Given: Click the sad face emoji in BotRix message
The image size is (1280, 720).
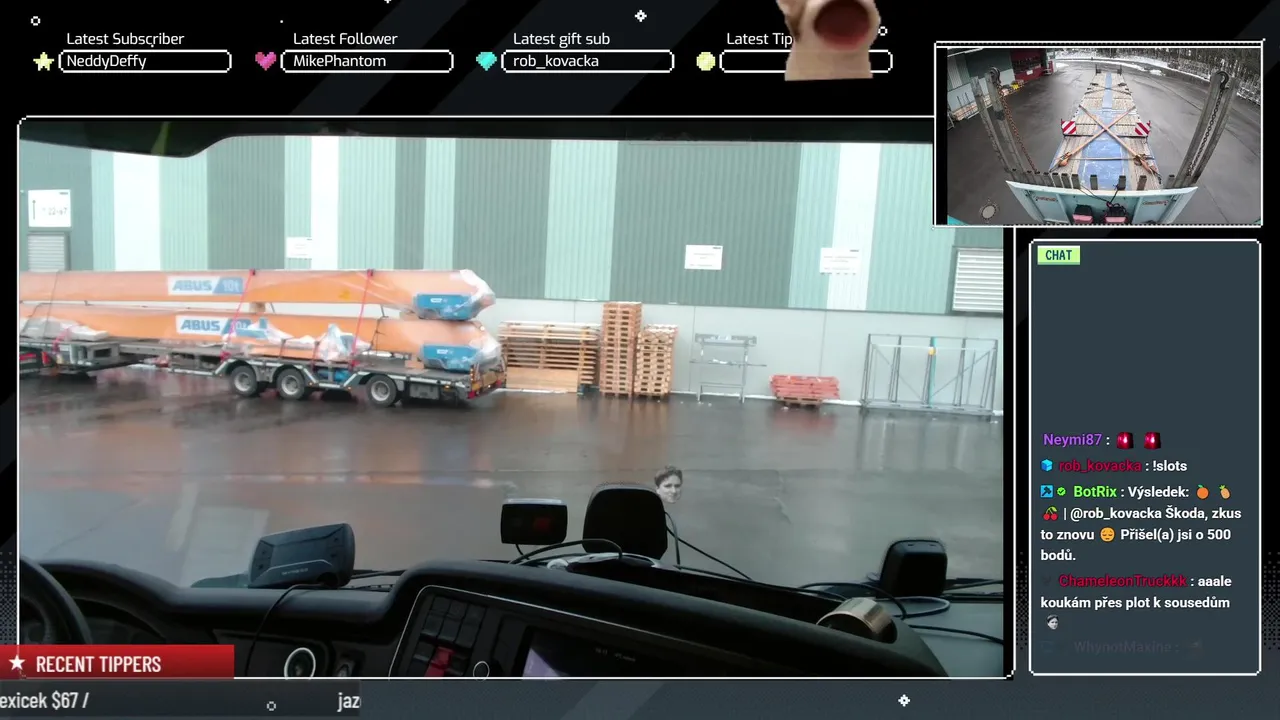Looking at the screenshot, I should point(1107,534).
